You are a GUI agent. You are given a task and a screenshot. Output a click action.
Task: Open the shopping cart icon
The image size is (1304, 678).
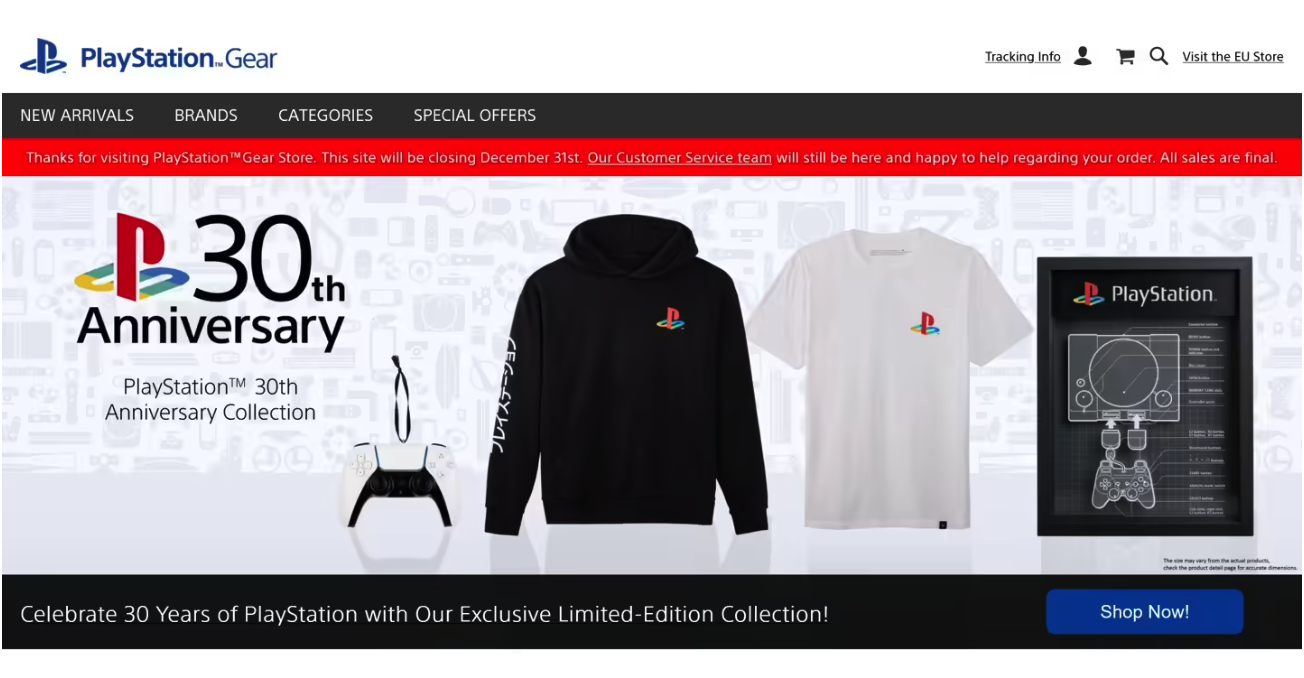pyautogui.click(x=1125, y=57)
